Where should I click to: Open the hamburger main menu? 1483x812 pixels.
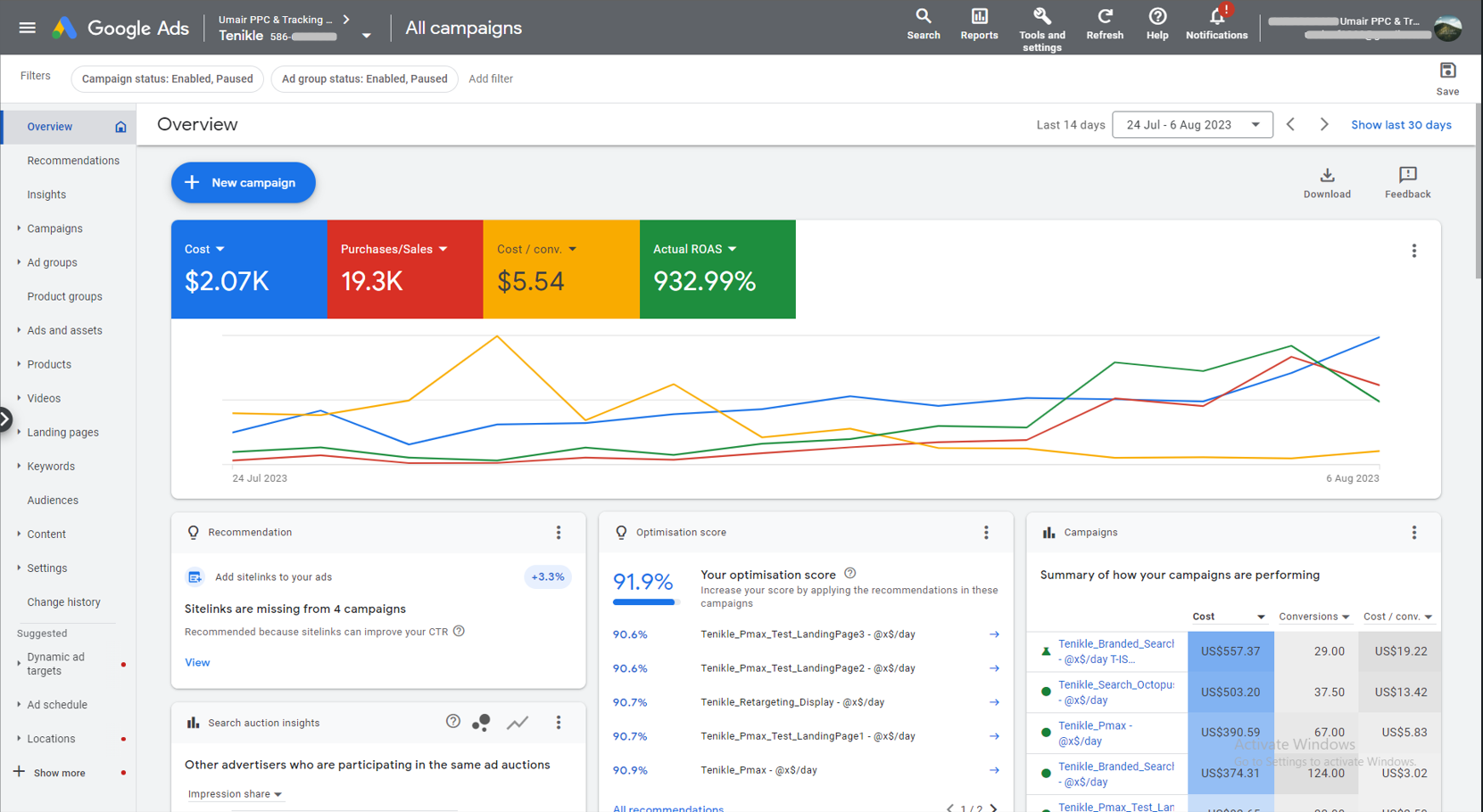28,28
